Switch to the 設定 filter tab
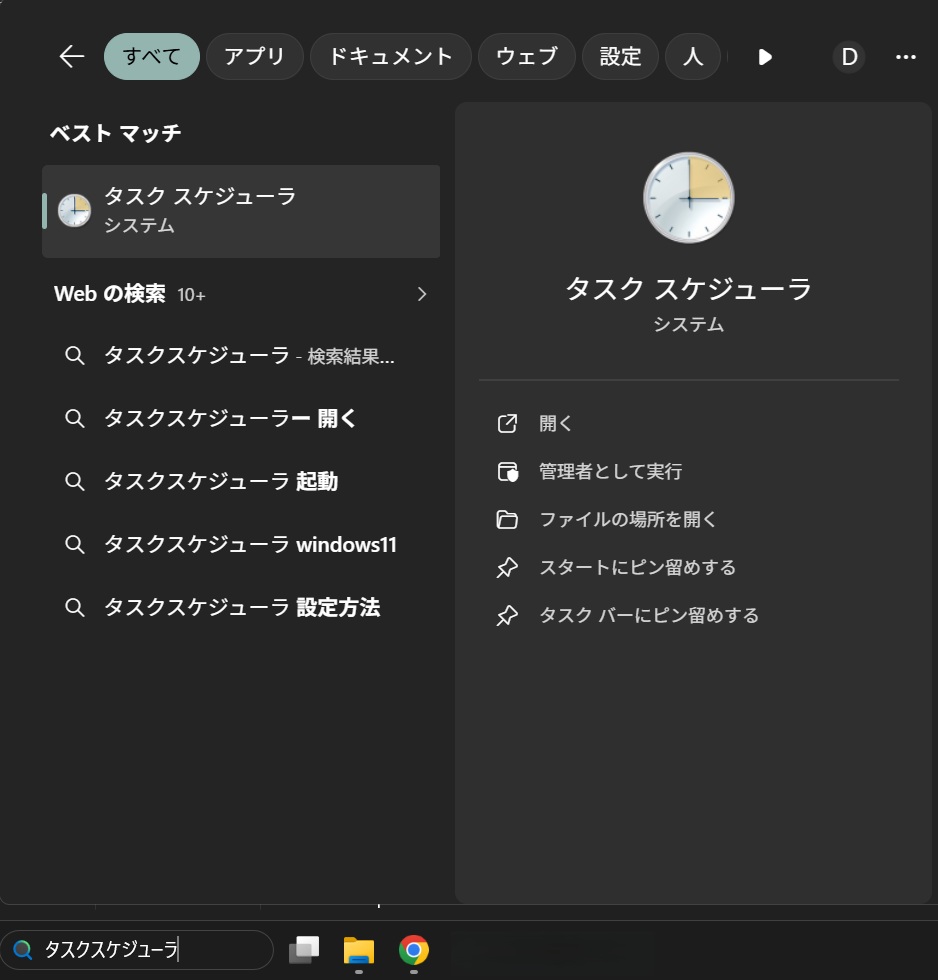This screenshot has height=980, width=938. click(620, 56)
